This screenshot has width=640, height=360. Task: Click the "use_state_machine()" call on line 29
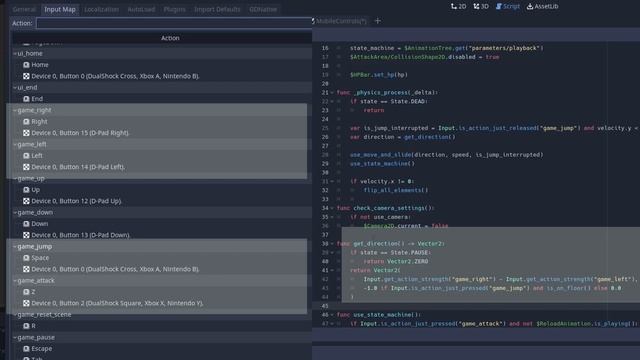tap(382, 164)
